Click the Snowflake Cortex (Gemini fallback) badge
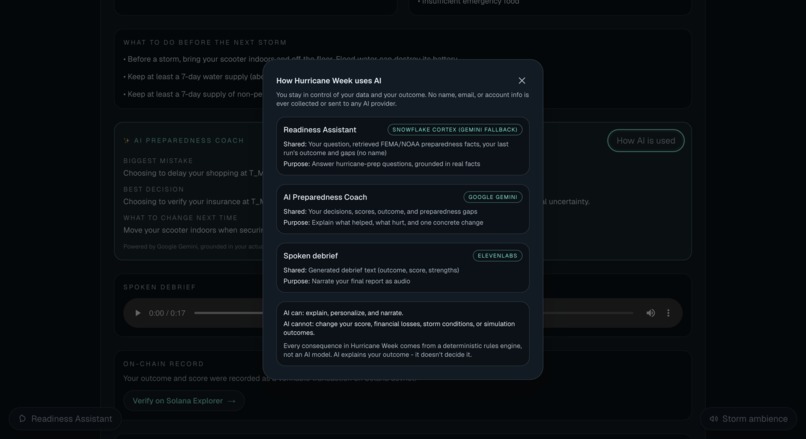 point(455,130)
